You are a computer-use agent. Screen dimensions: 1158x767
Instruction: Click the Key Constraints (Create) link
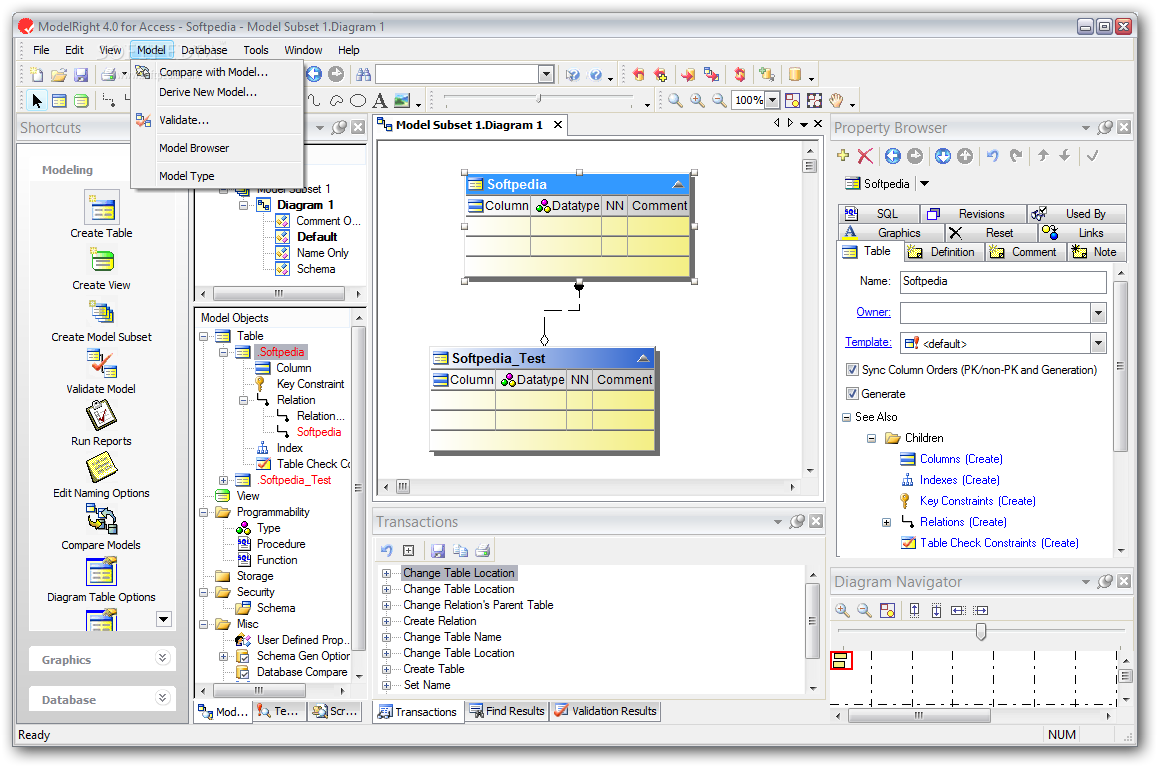[x=978, y=501]
